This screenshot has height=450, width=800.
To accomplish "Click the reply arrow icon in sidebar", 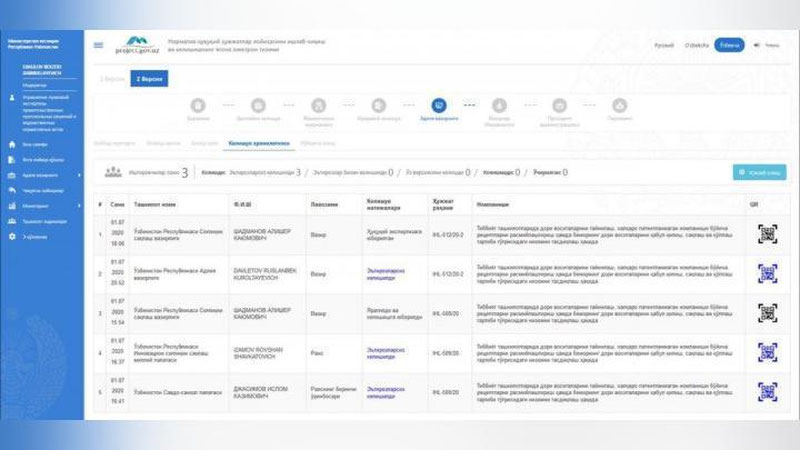I will [x=12, y=190].
